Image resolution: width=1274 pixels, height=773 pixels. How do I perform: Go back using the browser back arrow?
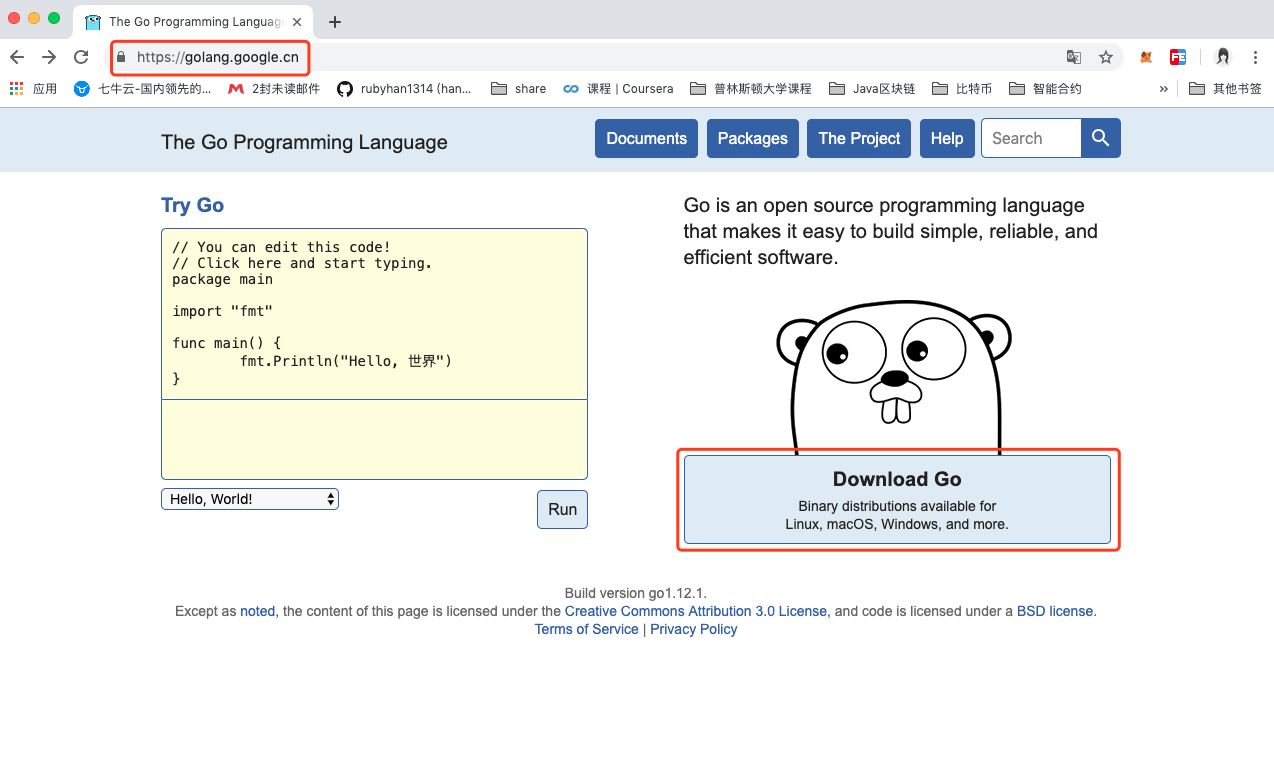tap(17, 57)
